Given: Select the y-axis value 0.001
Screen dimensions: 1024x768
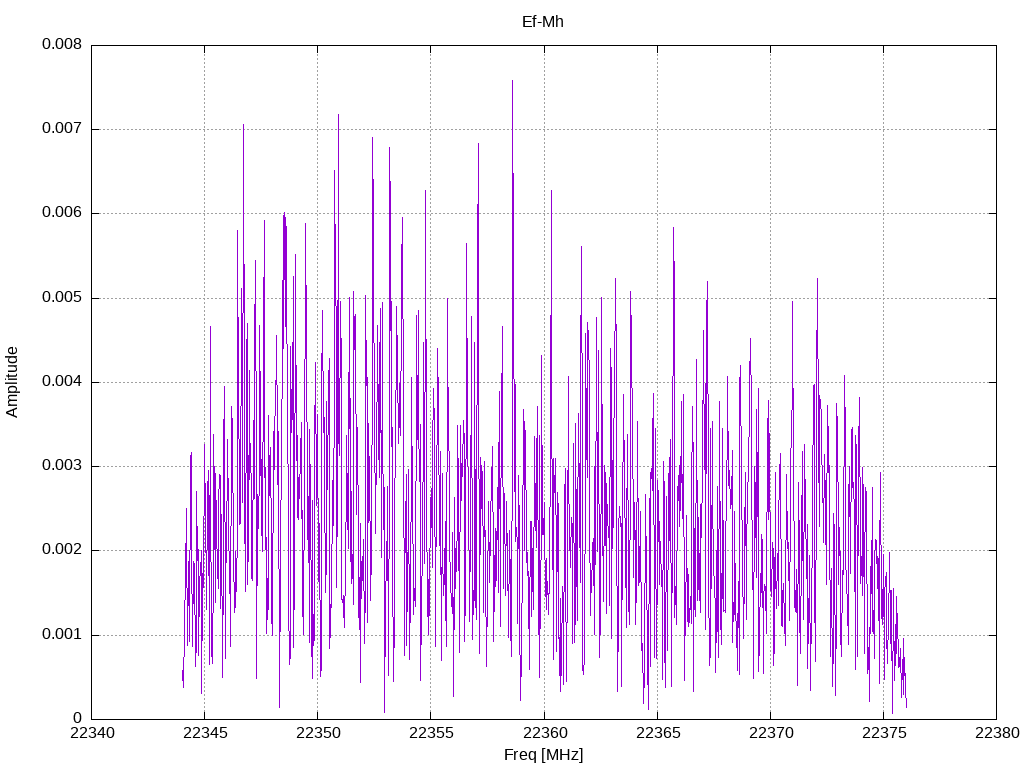Looking at the screenshot, I should pos(62,634).
